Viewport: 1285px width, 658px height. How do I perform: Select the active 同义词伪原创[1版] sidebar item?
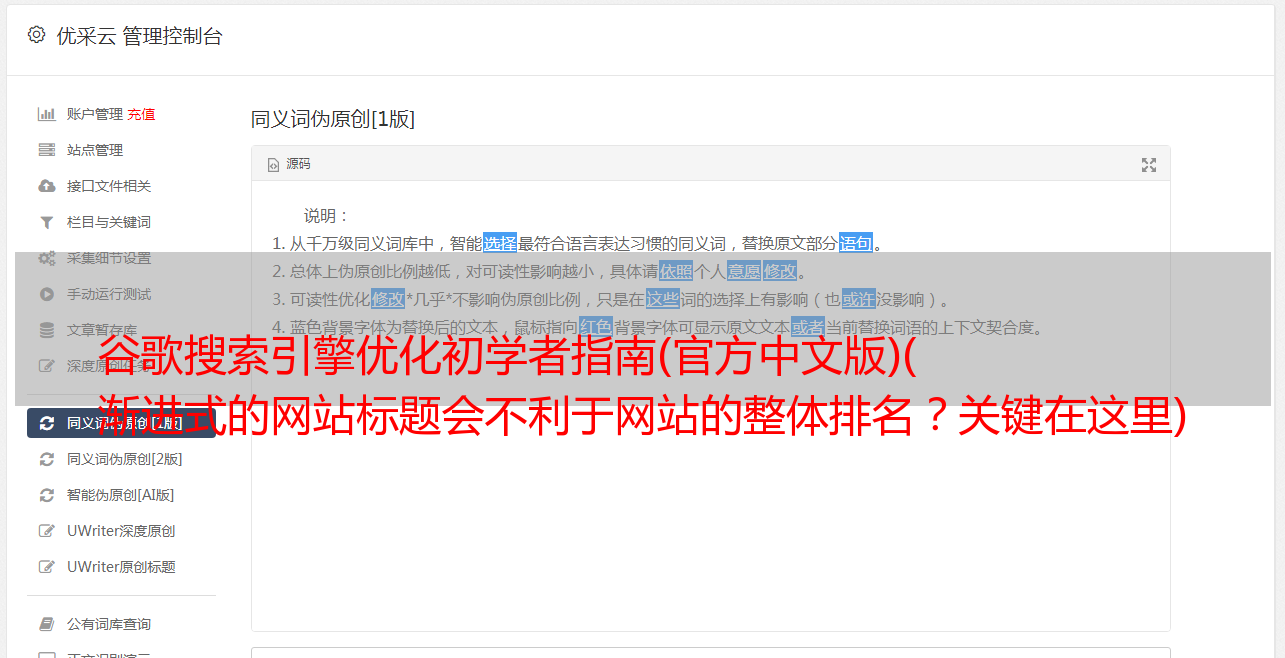click(x=121, y=423)
